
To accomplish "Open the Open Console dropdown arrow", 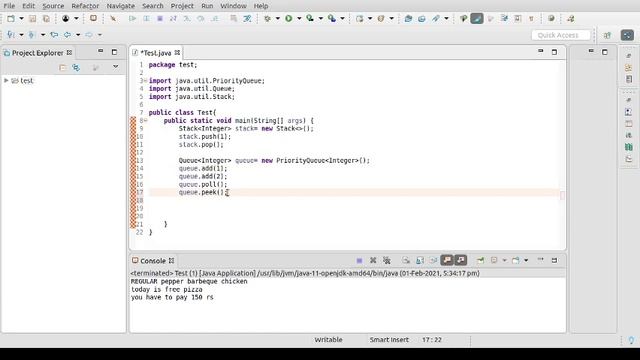I will tap(526, 260).
